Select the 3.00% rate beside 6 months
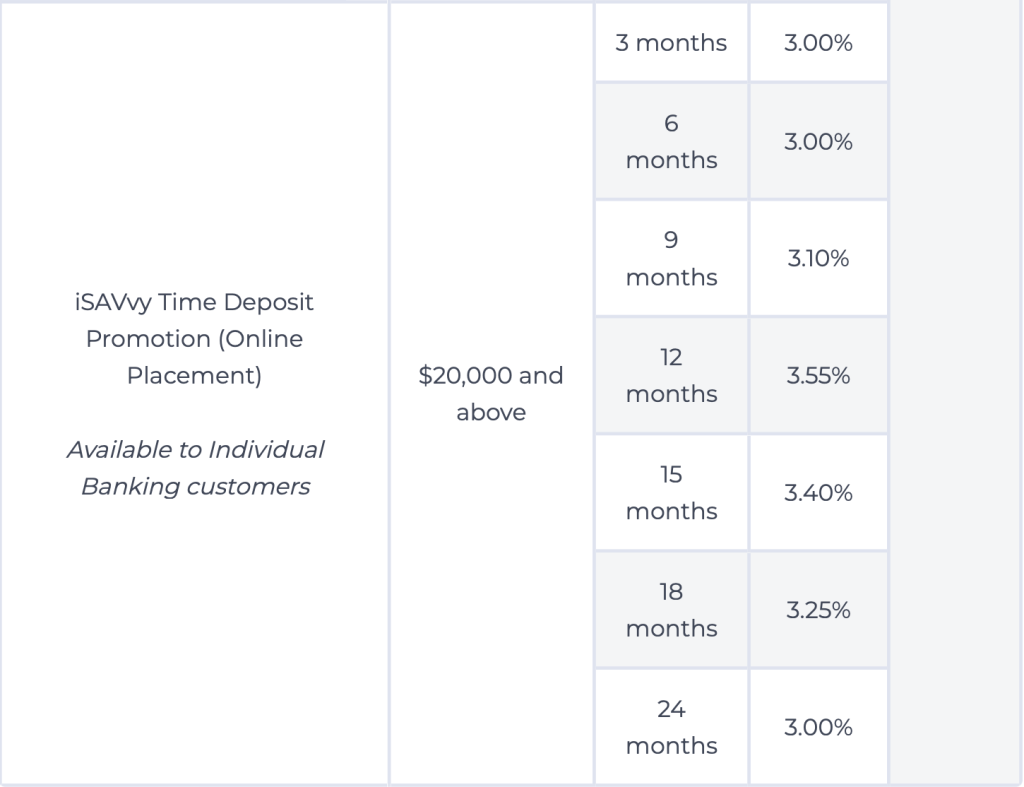Viewport: 1024px width, 787px height. point(818,141)
